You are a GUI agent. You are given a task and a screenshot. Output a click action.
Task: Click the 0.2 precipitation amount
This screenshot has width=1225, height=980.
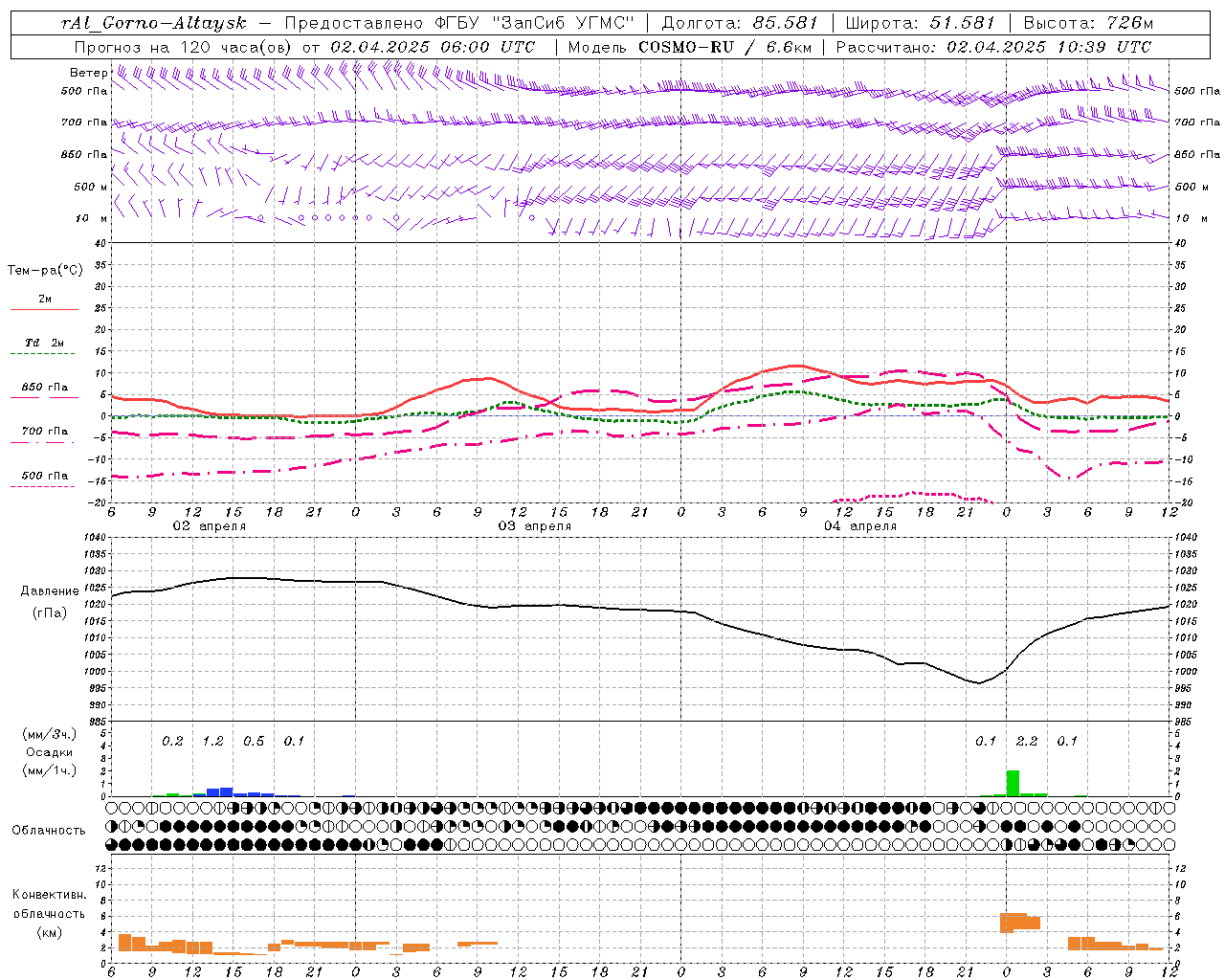(x=172, y=741)
